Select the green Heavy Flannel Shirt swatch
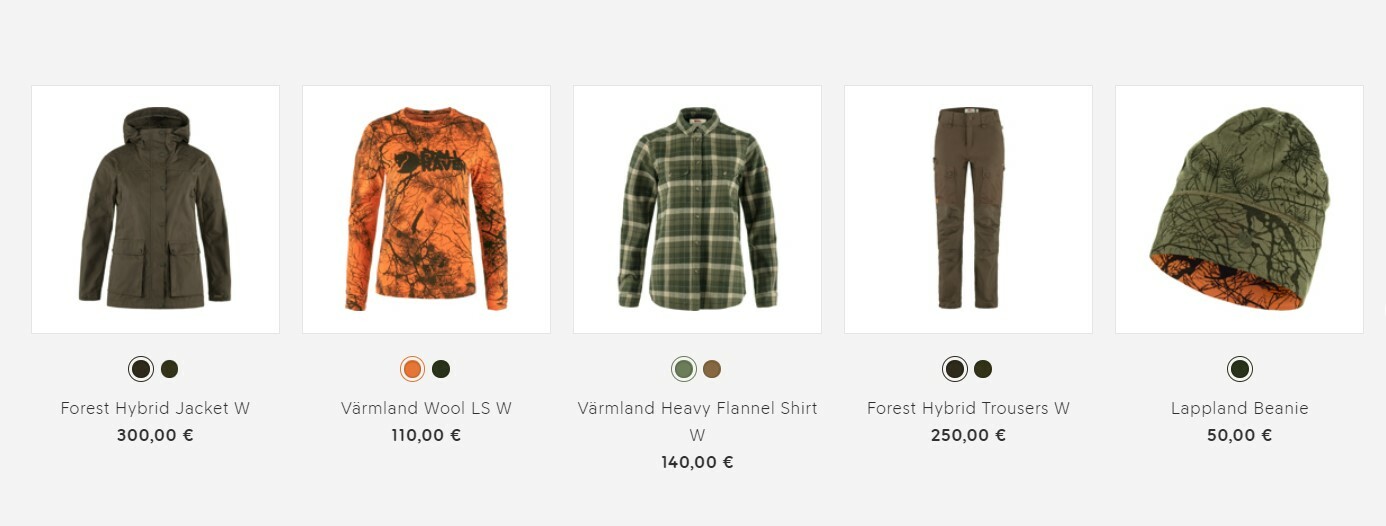This screenshot has height=526, width=1386. tap(683, 369)
